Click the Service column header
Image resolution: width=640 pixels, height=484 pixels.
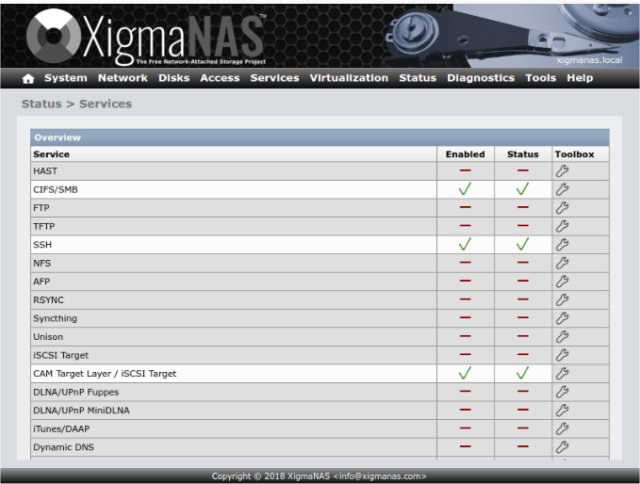tap(51, 154)
